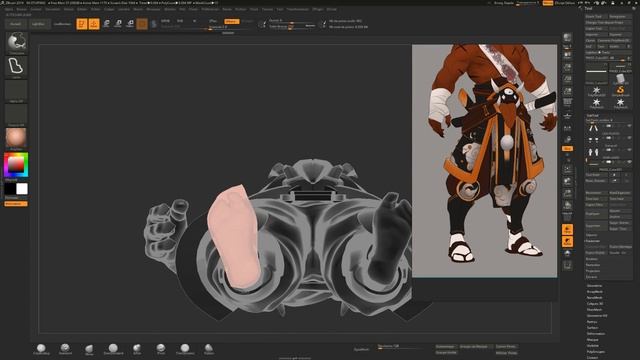Pick a hue in the color picker square

[16, 164]
